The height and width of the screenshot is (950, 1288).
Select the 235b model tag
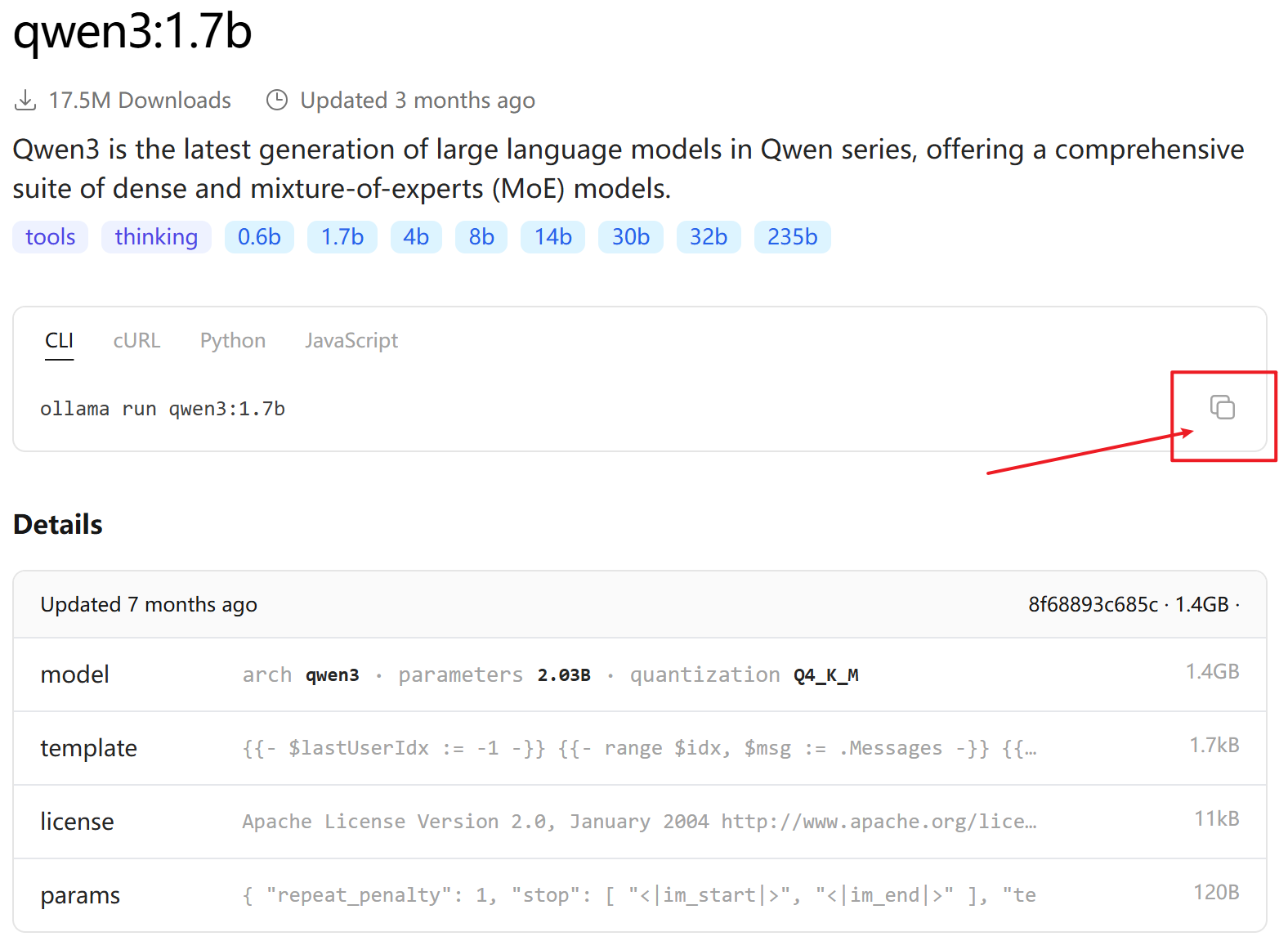click(x=792, y=237)
